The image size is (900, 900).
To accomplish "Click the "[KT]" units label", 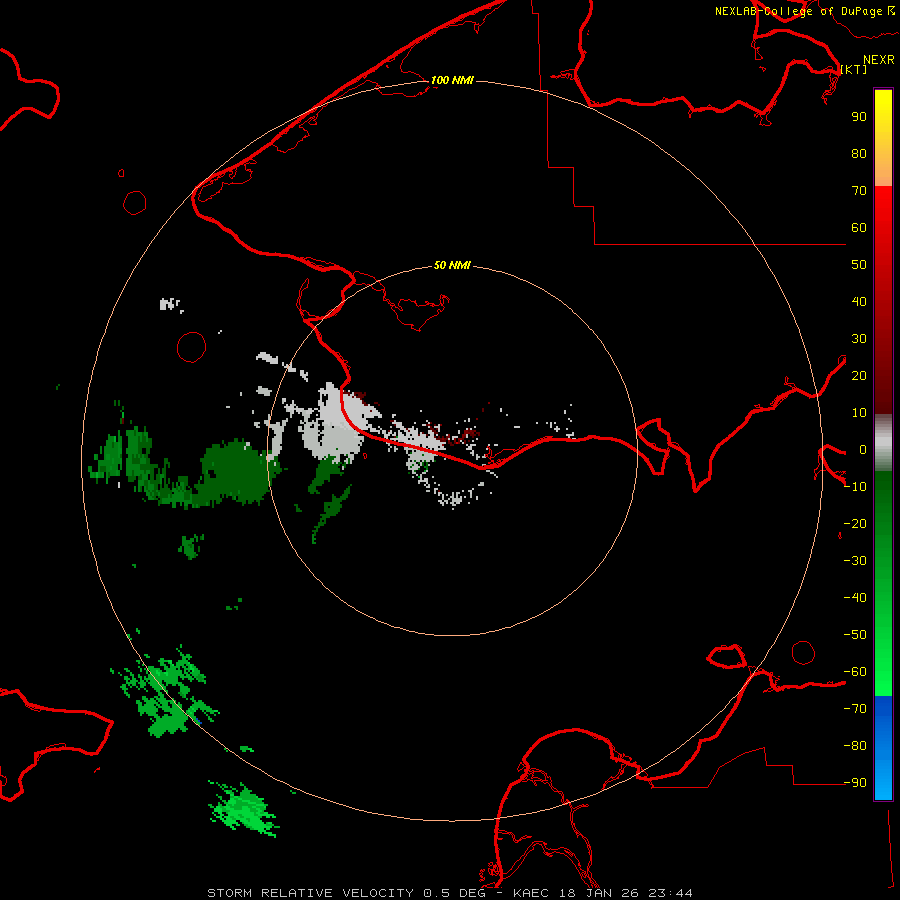I will tap(854, 69).
